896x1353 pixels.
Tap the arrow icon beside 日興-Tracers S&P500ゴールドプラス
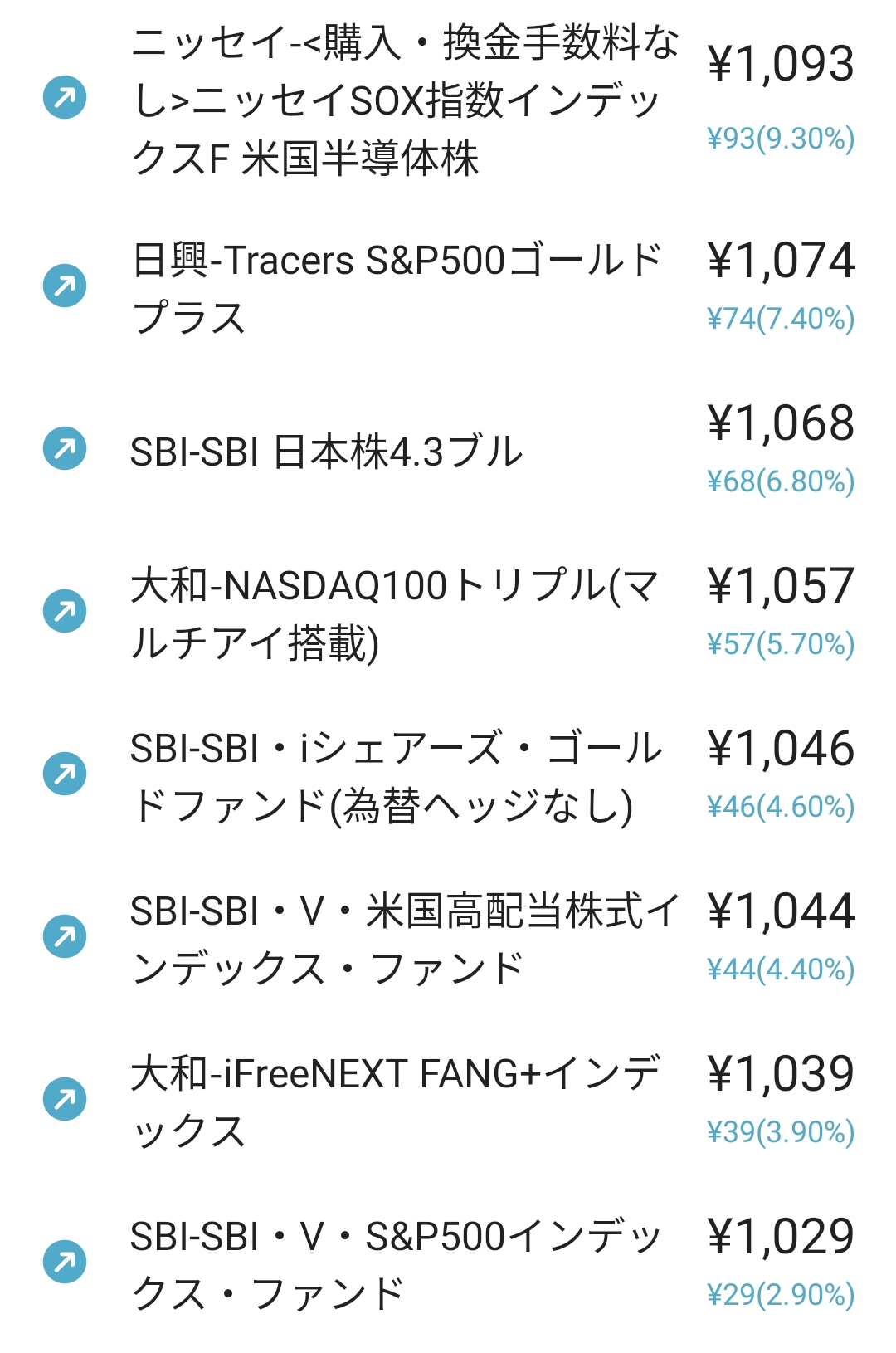click(65, 286)
